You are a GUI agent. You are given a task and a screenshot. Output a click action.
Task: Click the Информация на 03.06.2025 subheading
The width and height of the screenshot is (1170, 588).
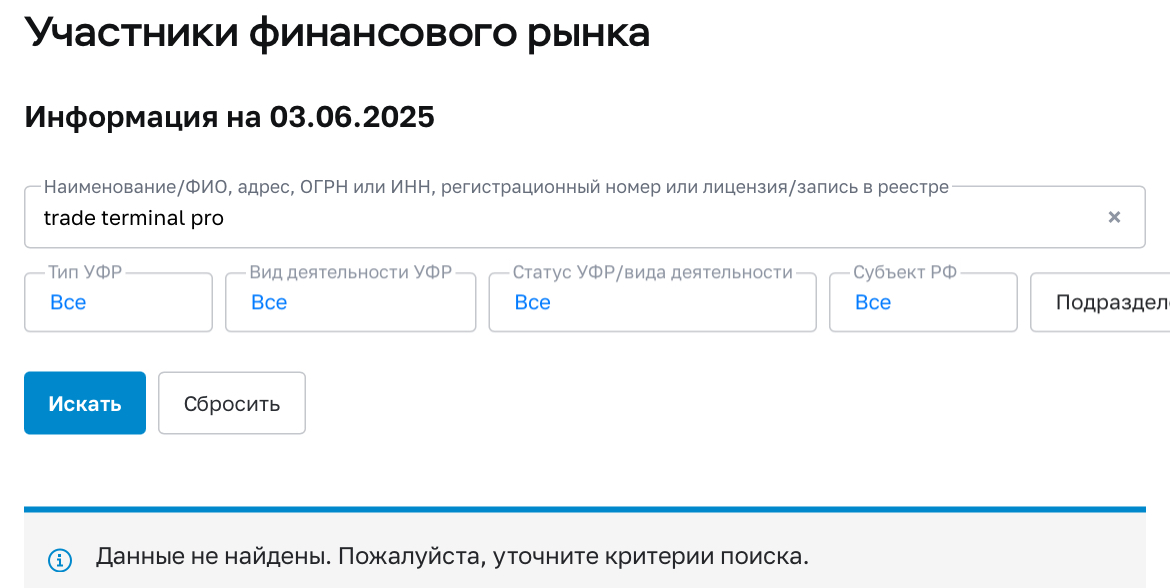[229, 117]
